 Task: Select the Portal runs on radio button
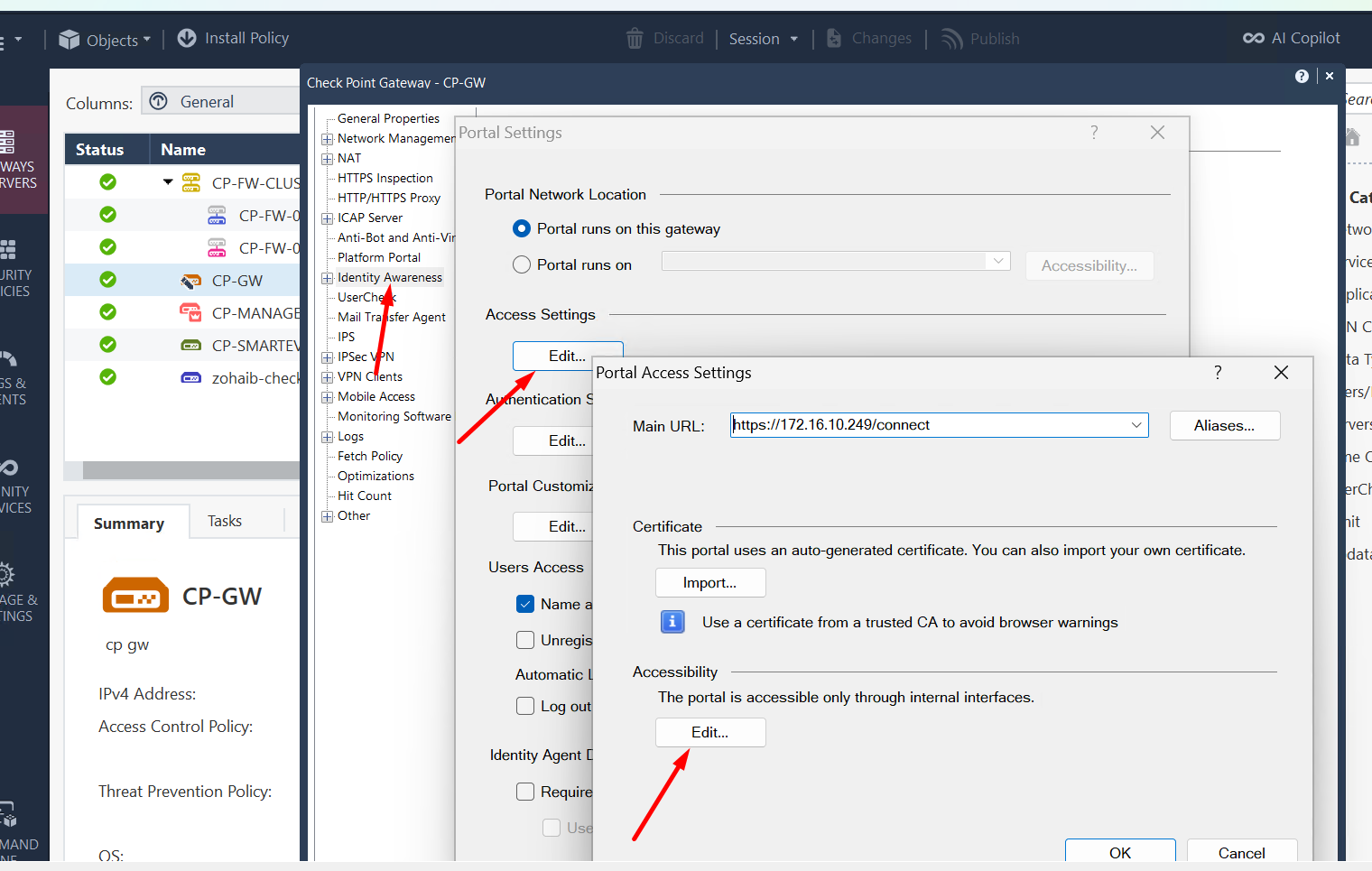coord(522,264)
